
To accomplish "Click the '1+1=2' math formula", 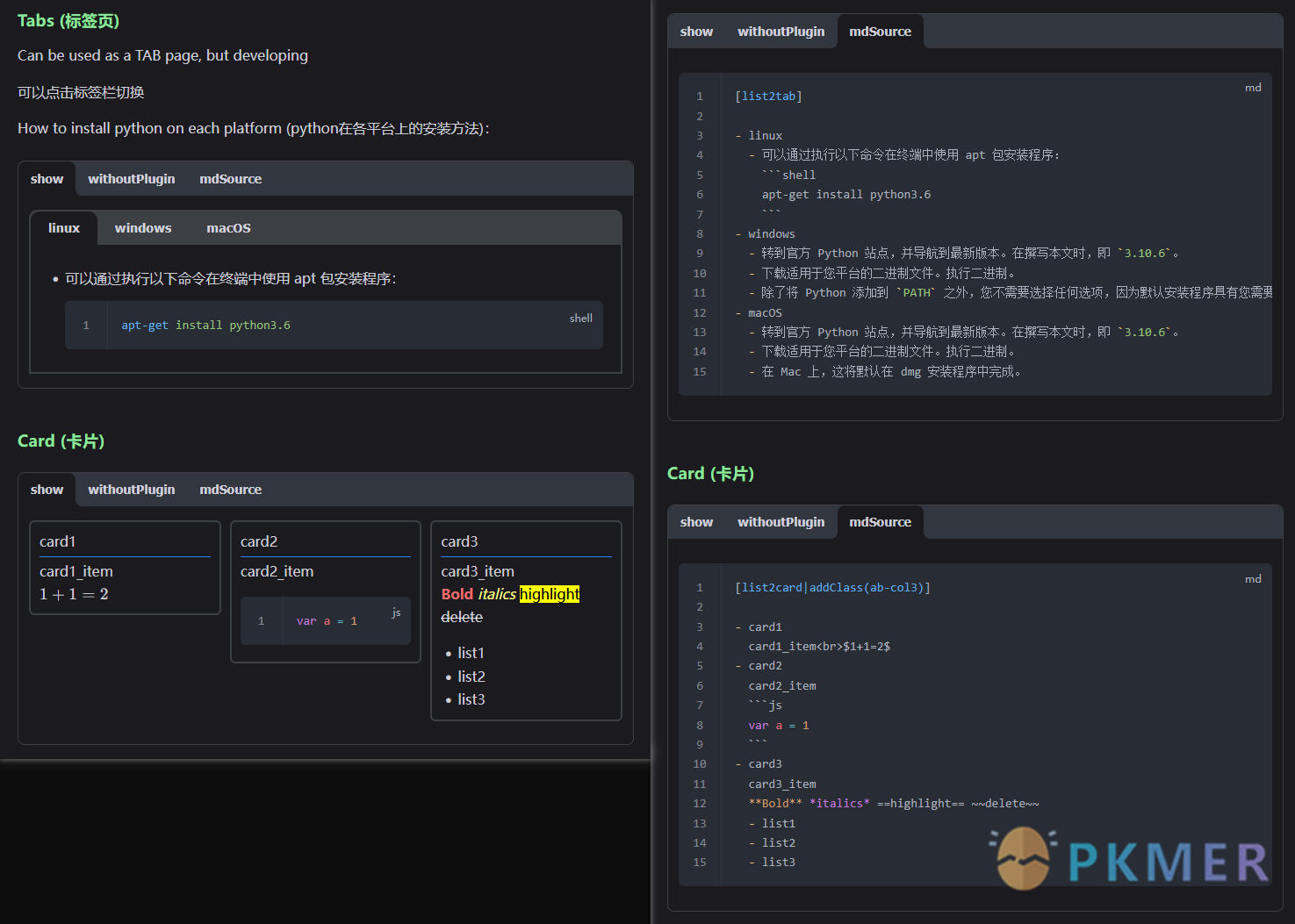I will (x=74, y=595).
